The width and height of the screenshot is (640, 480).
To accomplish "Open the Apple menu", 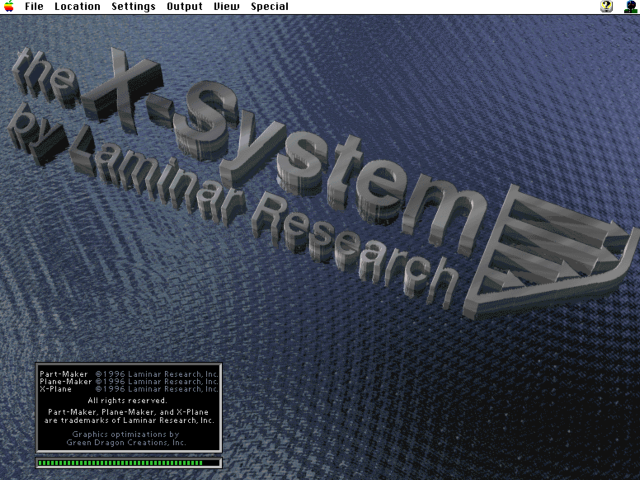I will (9, 7).
